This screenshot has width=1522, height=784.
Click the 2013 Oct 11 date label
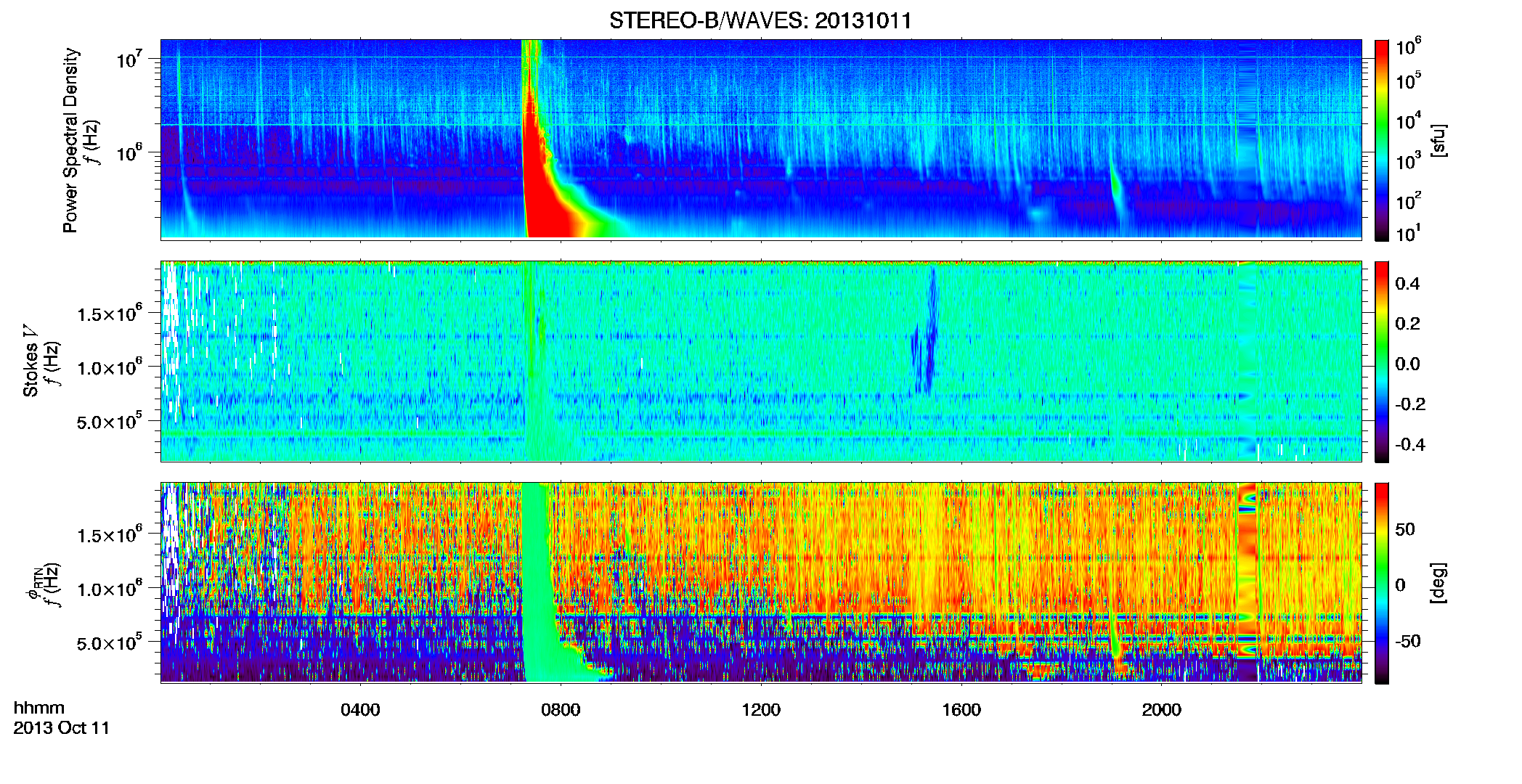62,728
